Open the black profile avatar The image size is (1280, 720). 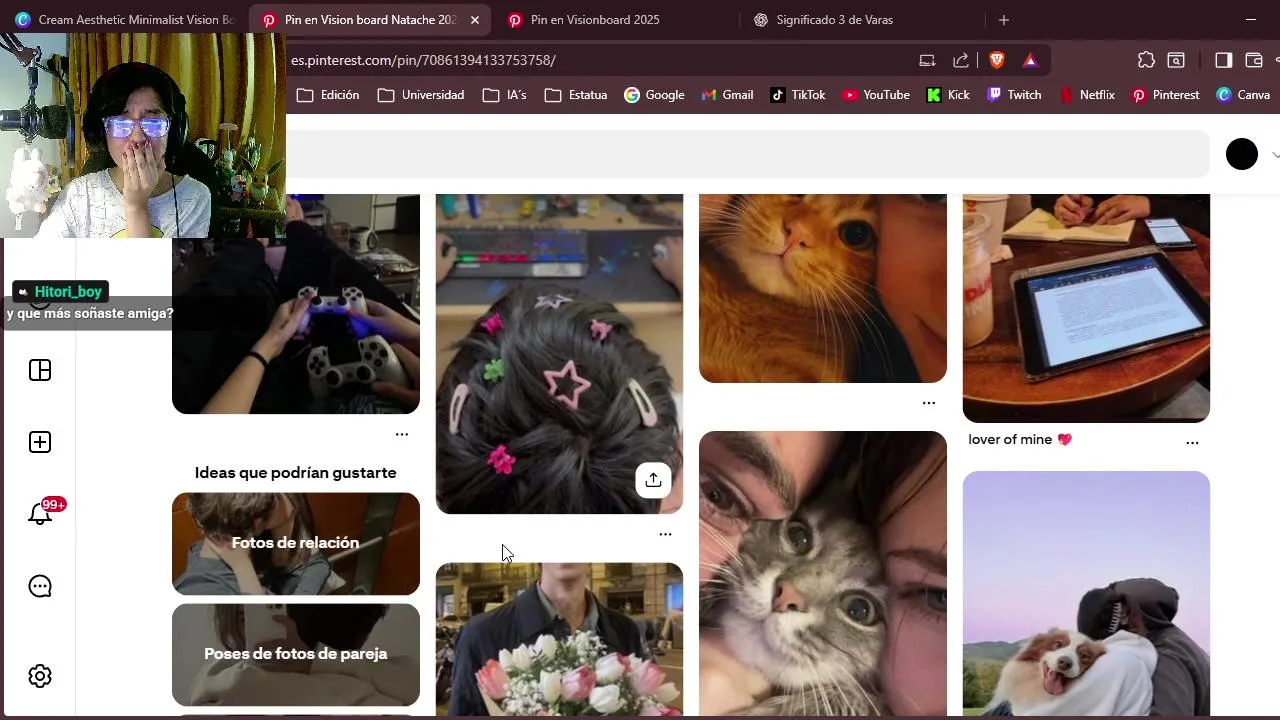[x=1242, y=154]
